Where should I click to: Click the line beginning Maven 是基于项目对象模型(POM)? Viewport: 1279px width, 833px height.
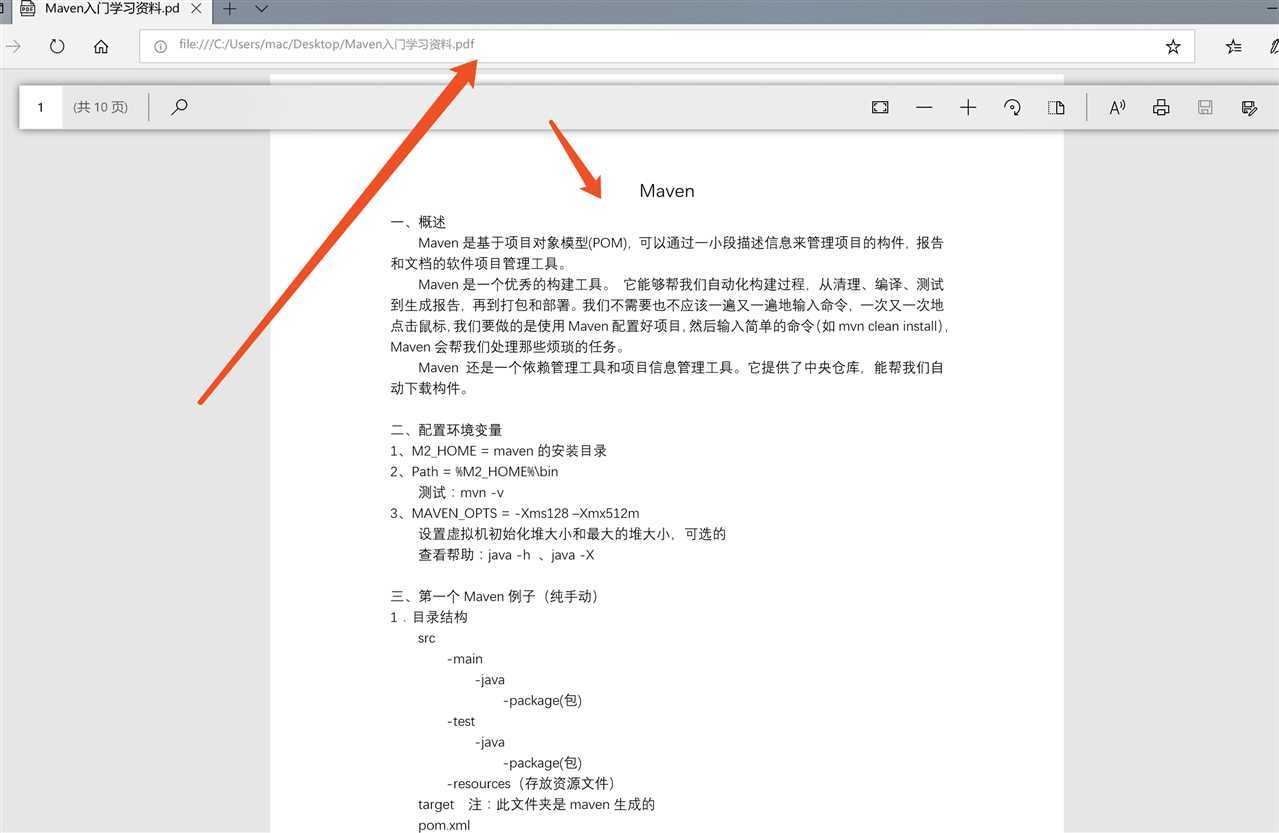point(681,243)
